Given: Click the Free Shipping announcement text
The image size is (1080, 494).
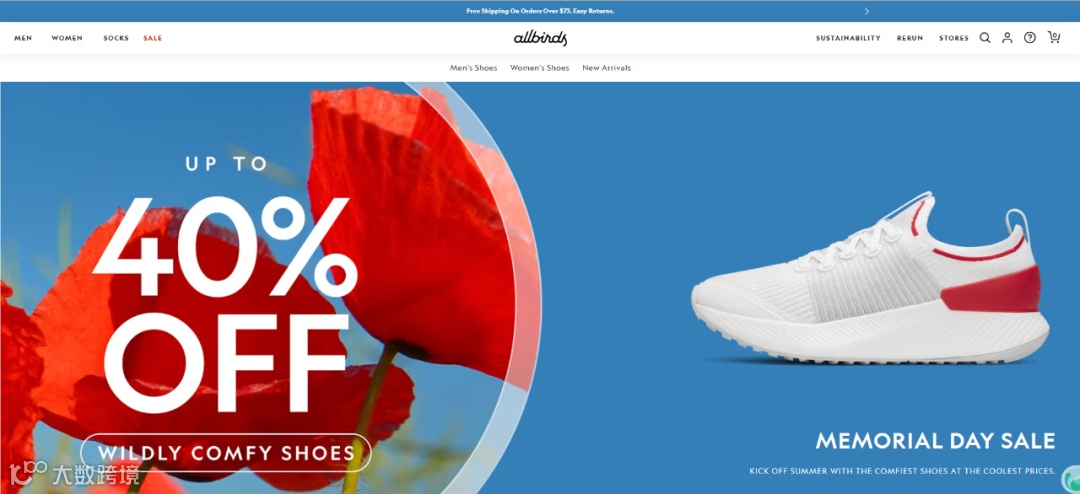Looking at the screenshot, I should pyautogui.click(x=540, y=11).
